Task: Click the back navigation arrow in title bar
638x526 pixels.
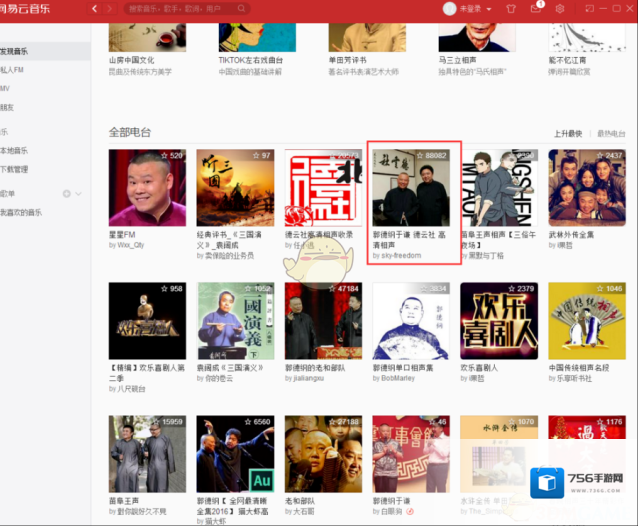Action: pos(94,9)
